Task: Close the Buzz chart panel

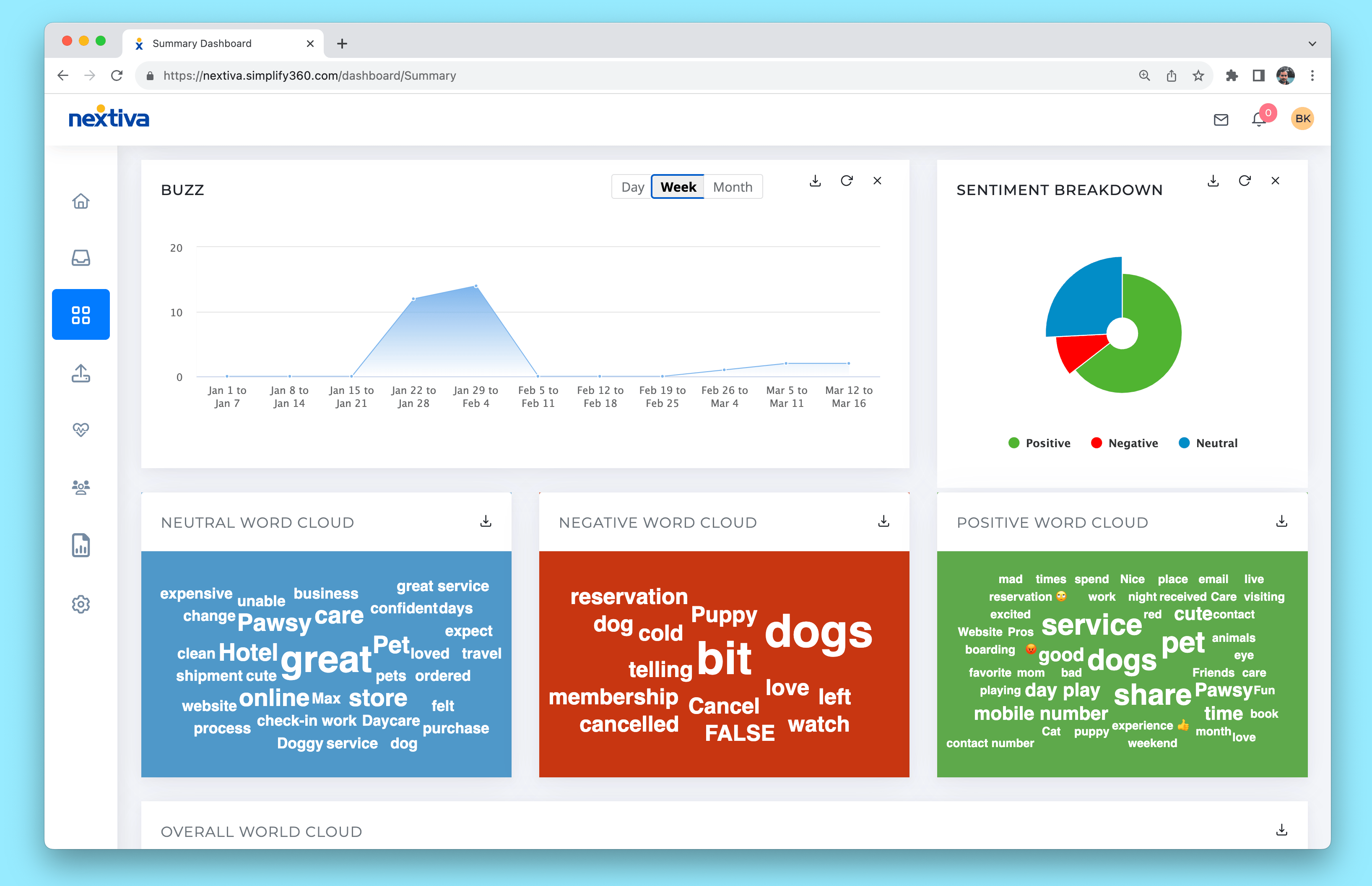Action: coord(878,180)
